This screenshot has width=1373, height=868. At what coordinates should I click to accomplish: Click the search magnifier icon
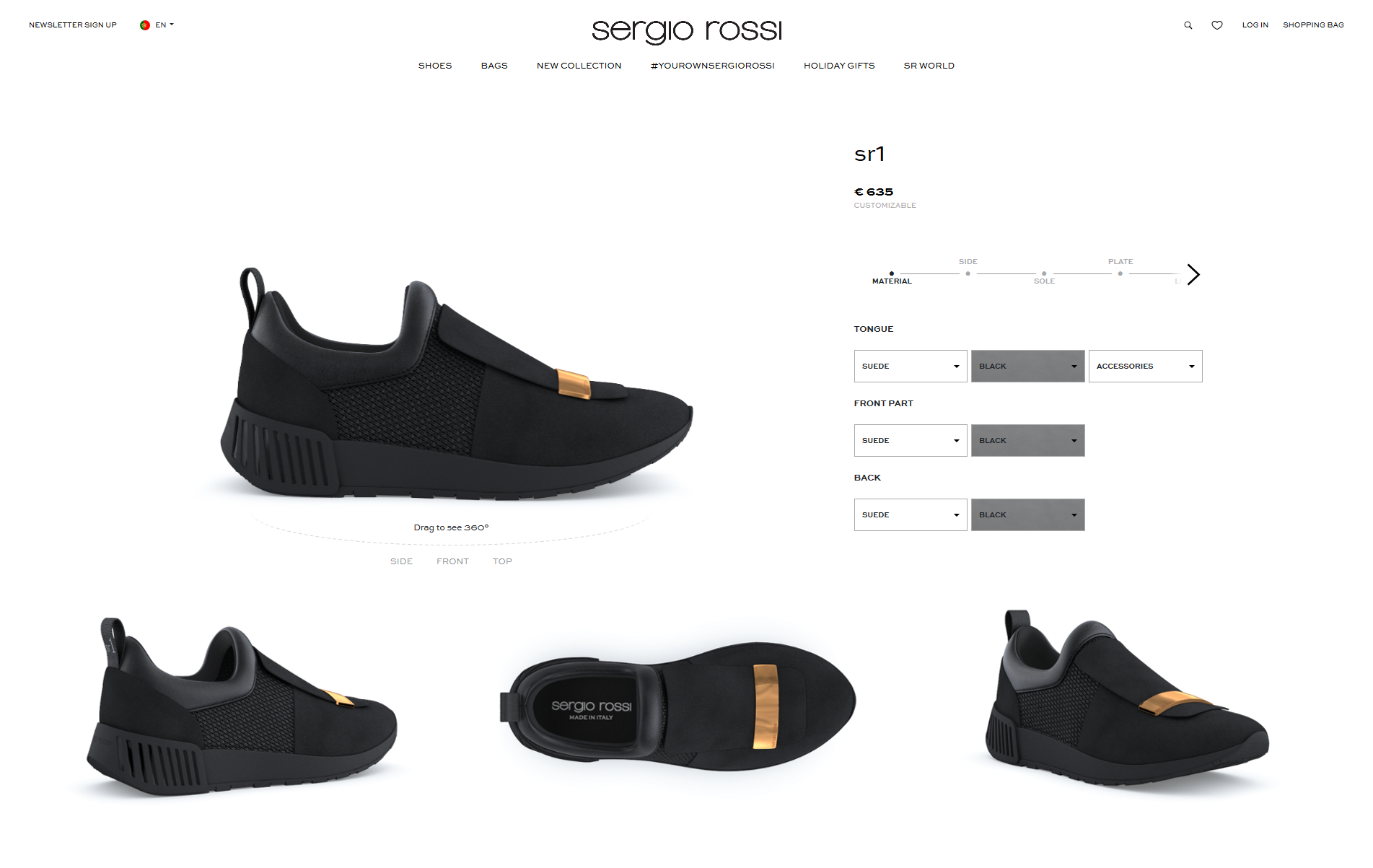coord(1188,25)
